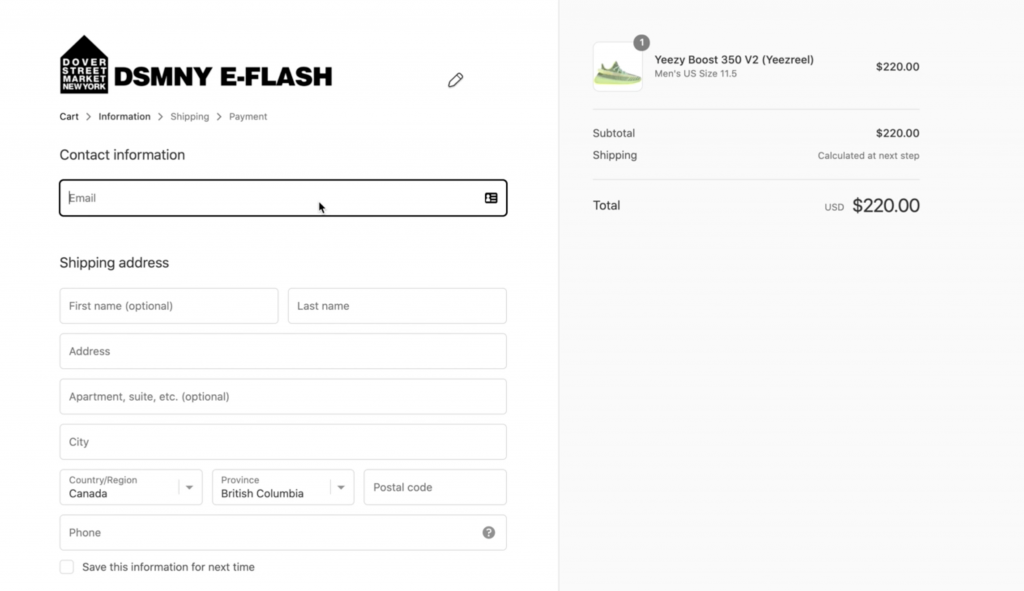This screenshot has height=591, width=1024.
Task: Click the USD currency label
Action: pyautogui.click(x=834, y=207)
